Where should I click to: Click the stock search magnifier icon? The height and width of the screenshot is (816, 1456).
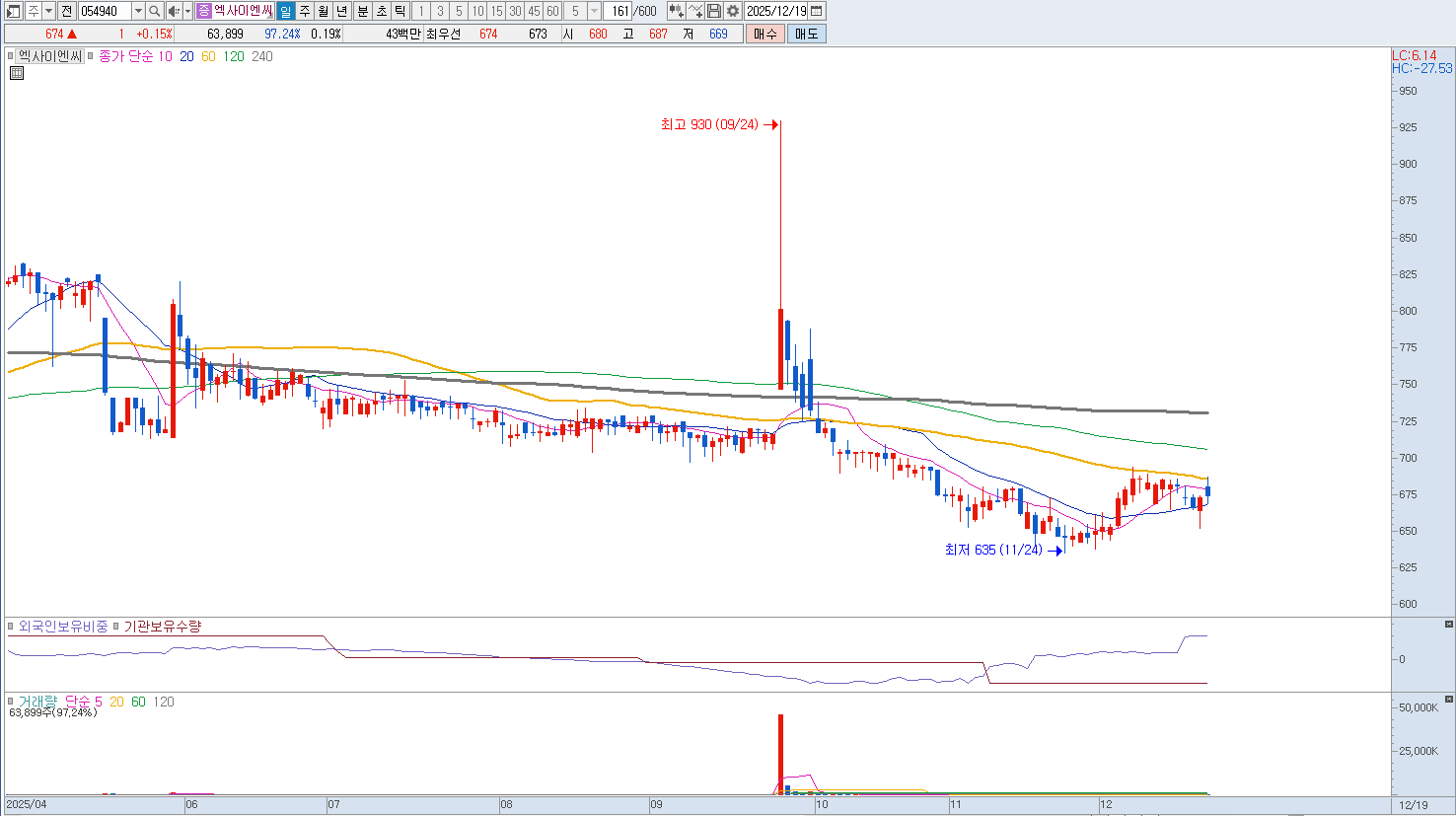(155, 11)
